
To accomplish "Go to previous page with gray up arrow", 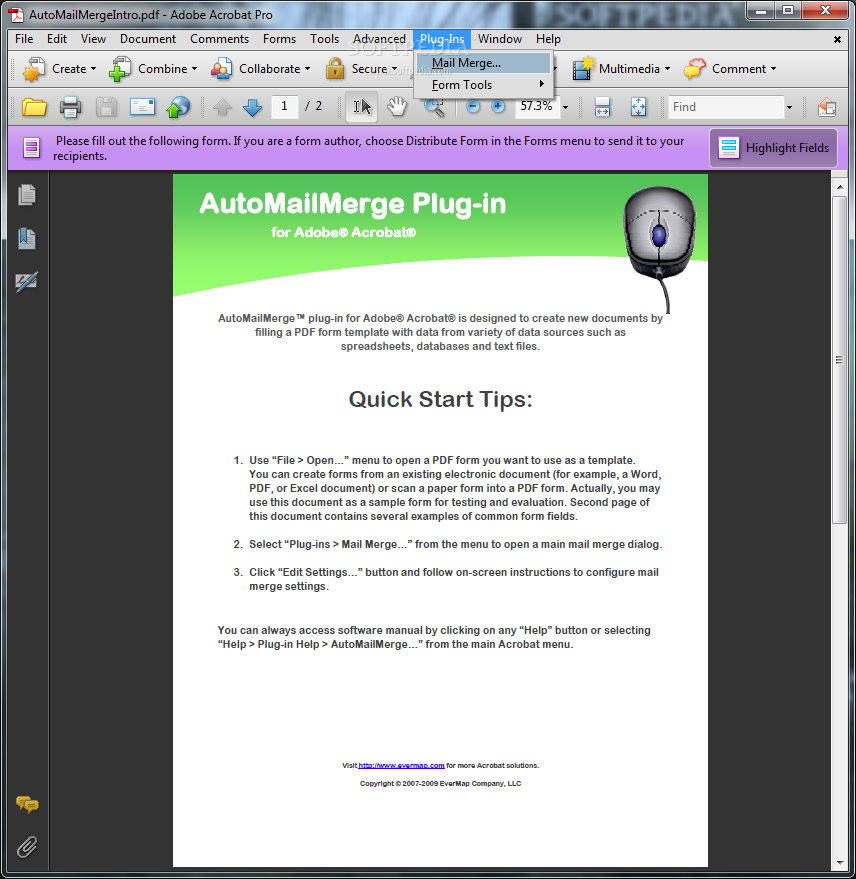I will (222, 107).
